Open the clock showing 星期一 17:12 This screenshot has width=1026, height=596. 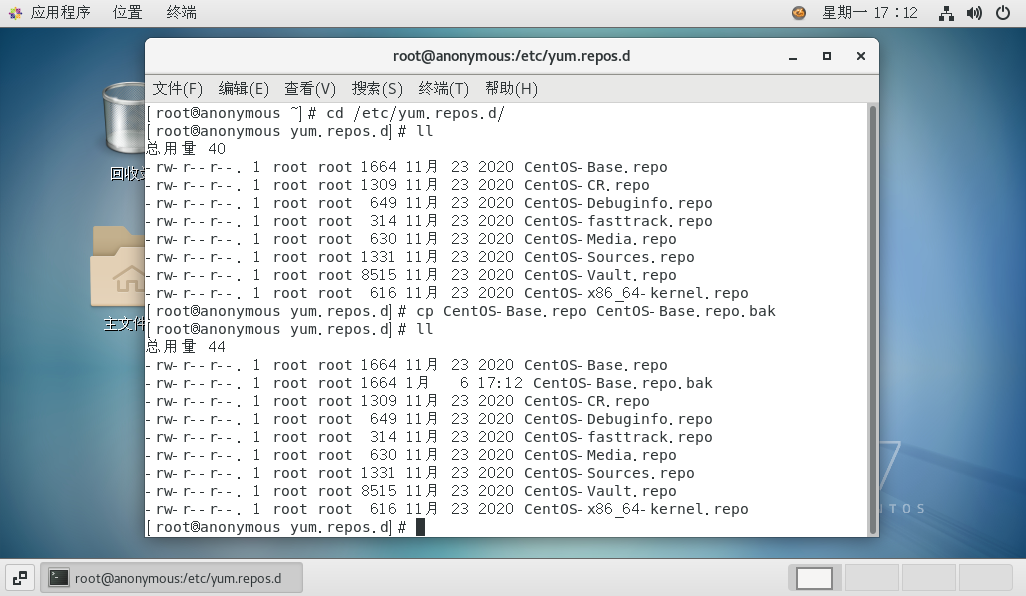pyautogui.click(x=870, y=12)
